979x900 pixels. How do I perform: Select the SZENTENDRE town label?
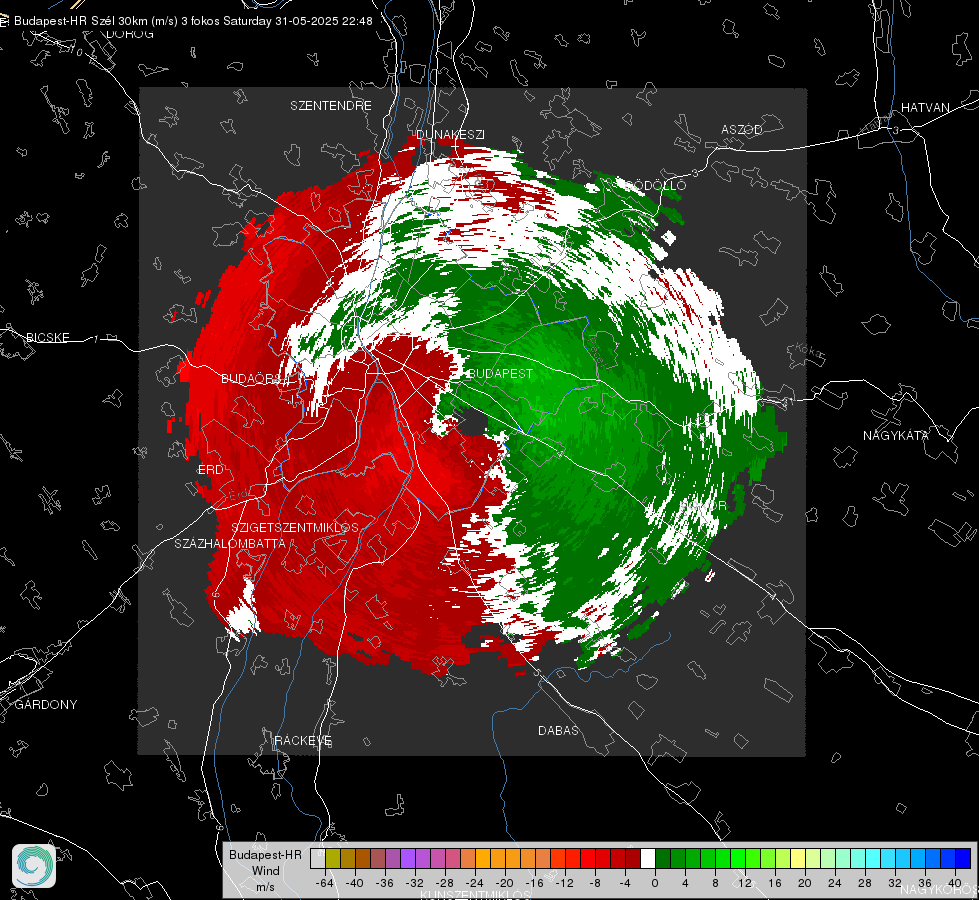point(331,106)
